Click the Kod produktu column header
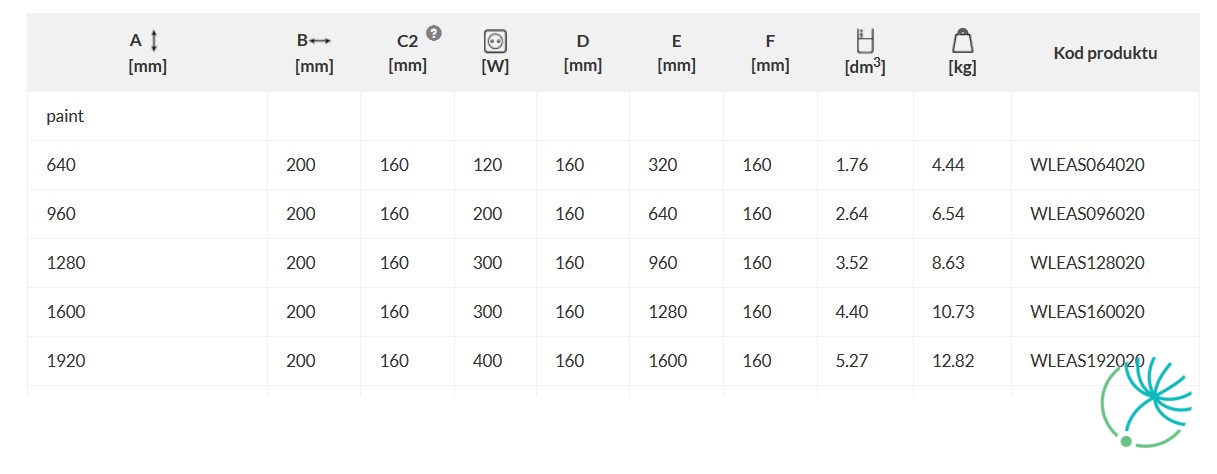Image resolution: width=1217 pixels, height=474 pixels. (1105, 53)
